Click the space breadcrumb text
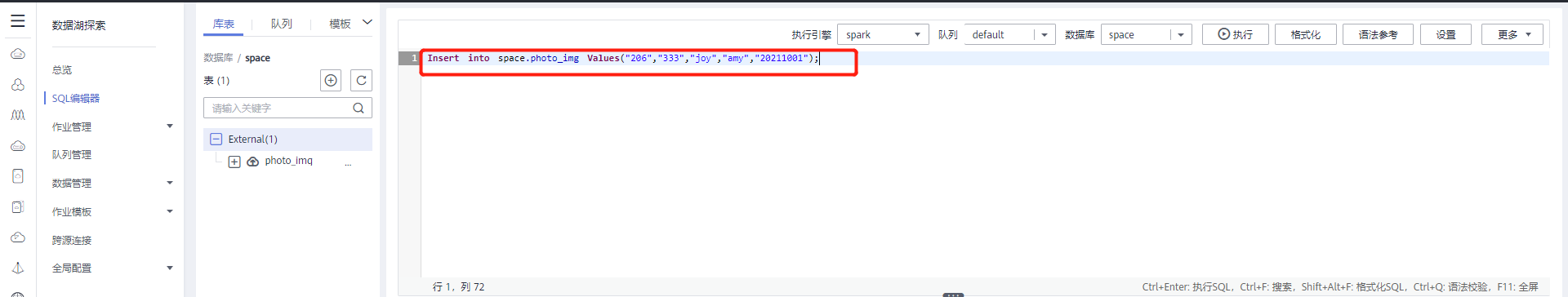Viewport: 1568px width, 297px height. (x=258, y=58)
